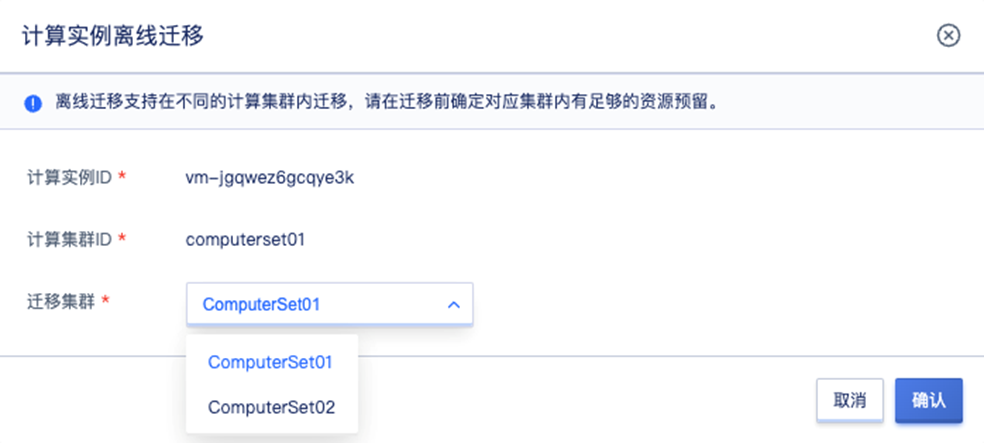Click the instance ID value vm-jgqwez6gcqye3k

(x=272, y=178)
